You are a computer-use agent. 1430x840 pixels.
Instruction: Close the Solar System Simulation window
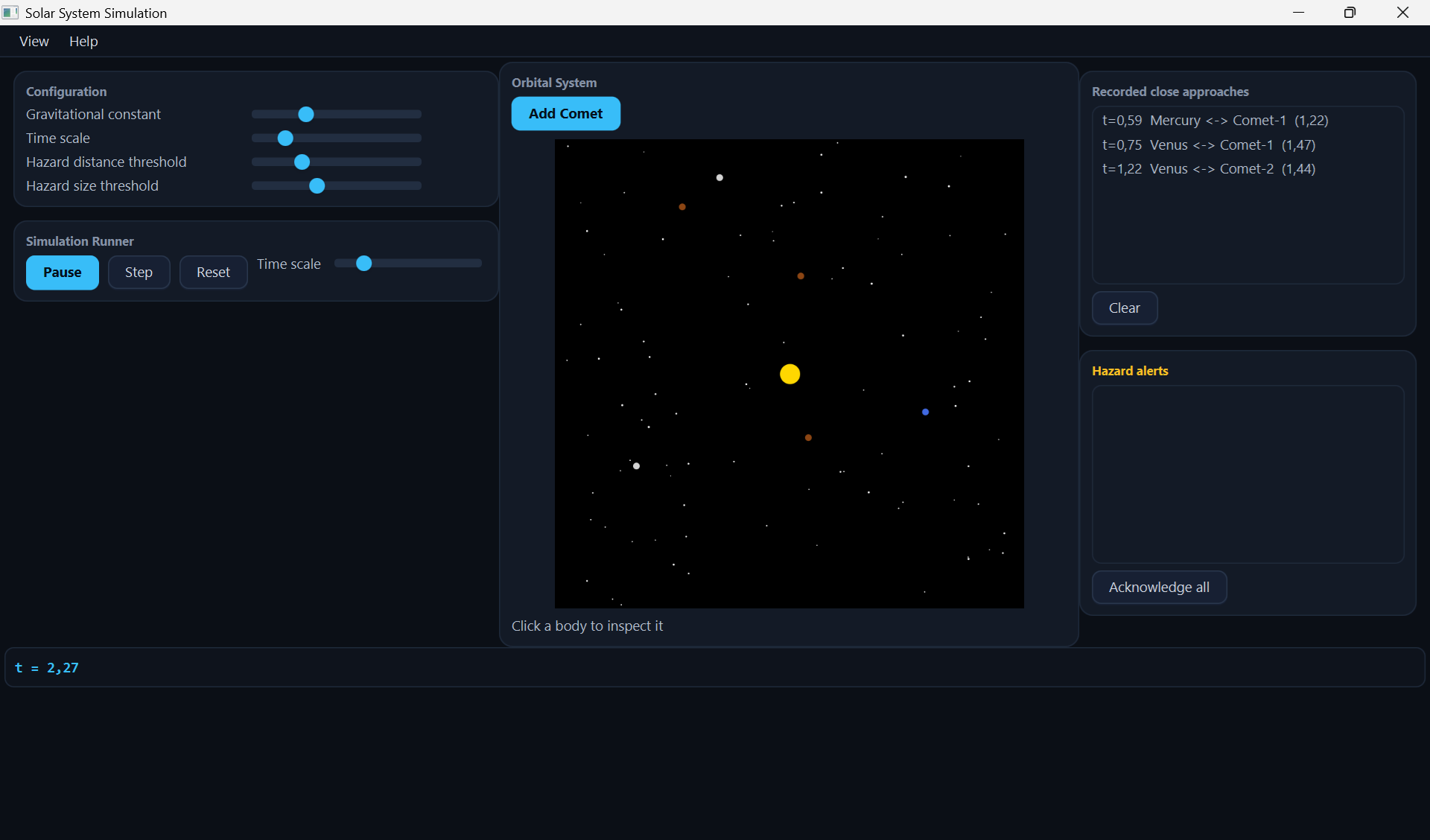click(1402, 13)
